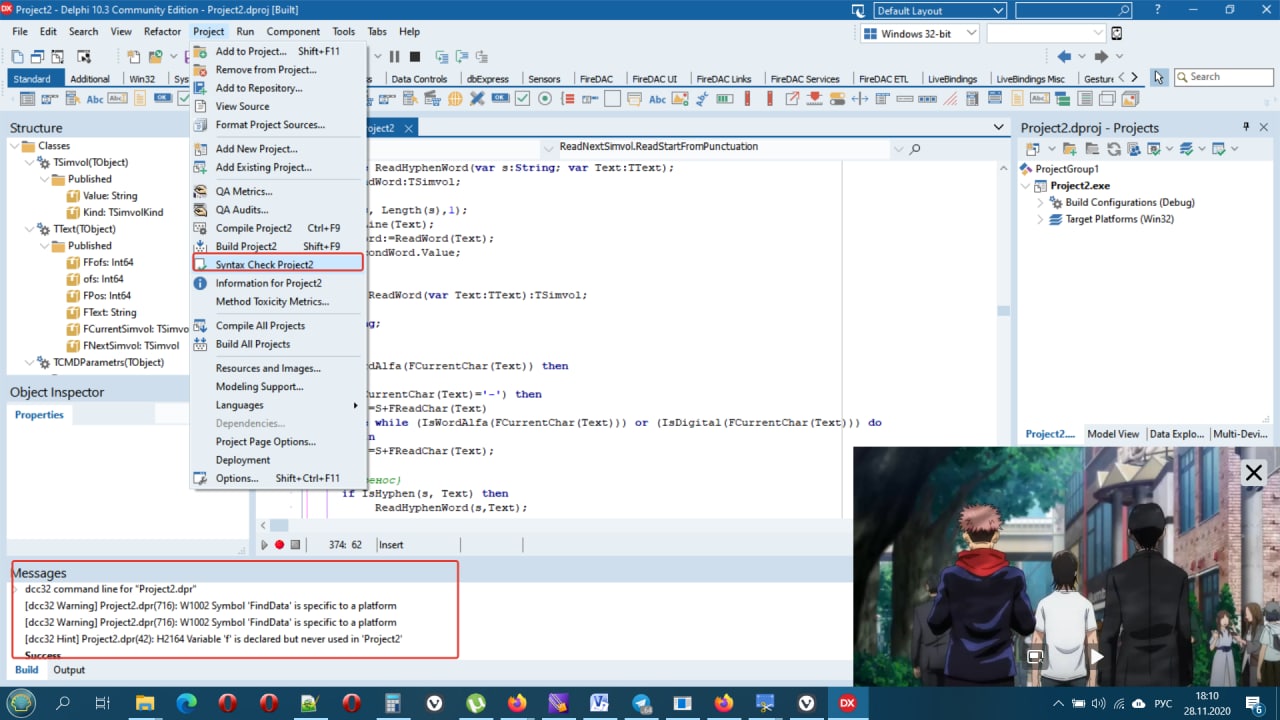Image resolution: width=1280 pixels, height=720 pixels.
Task: Choose Build Project2 from Project menu
Action: click(x=276, y=246)
